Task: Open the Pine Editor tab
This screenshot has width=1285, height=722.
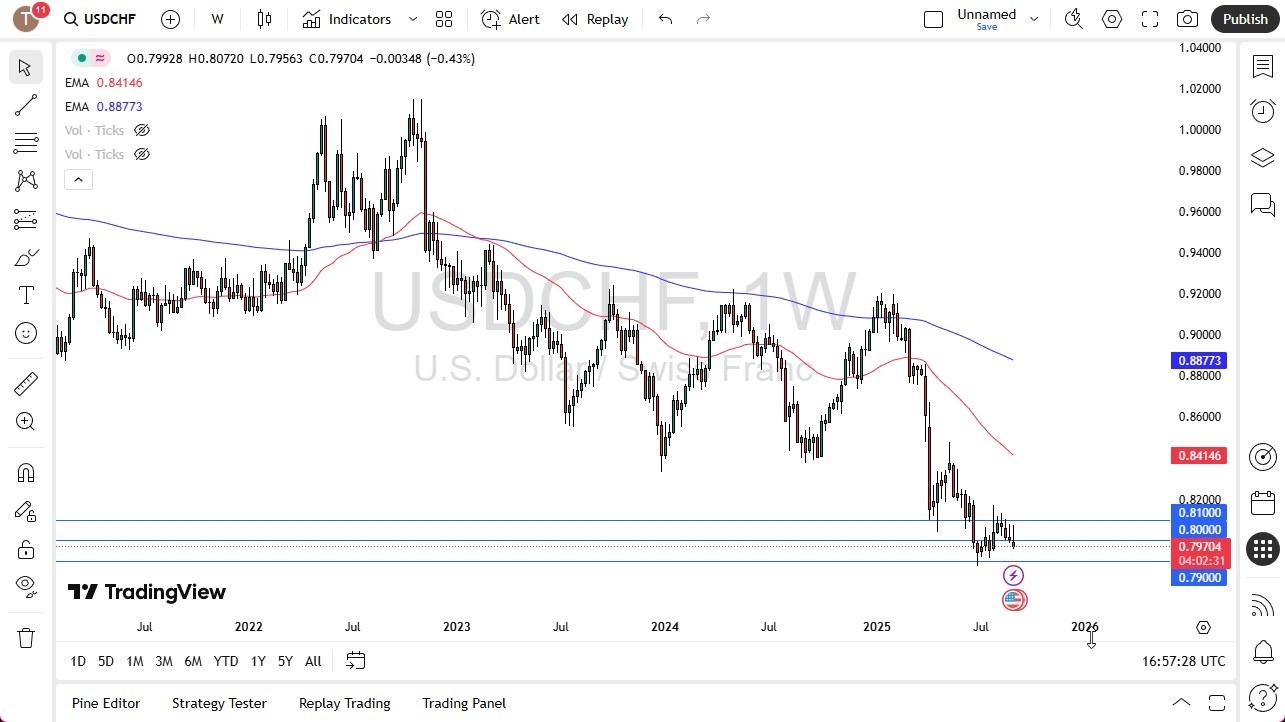Action: [105, 703]
